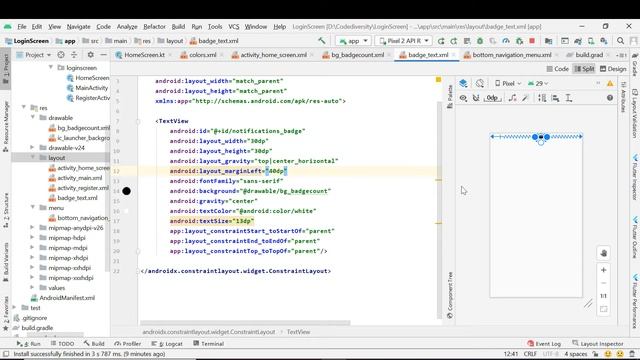Click the Orientation for Preview icon

pos(480,83)
